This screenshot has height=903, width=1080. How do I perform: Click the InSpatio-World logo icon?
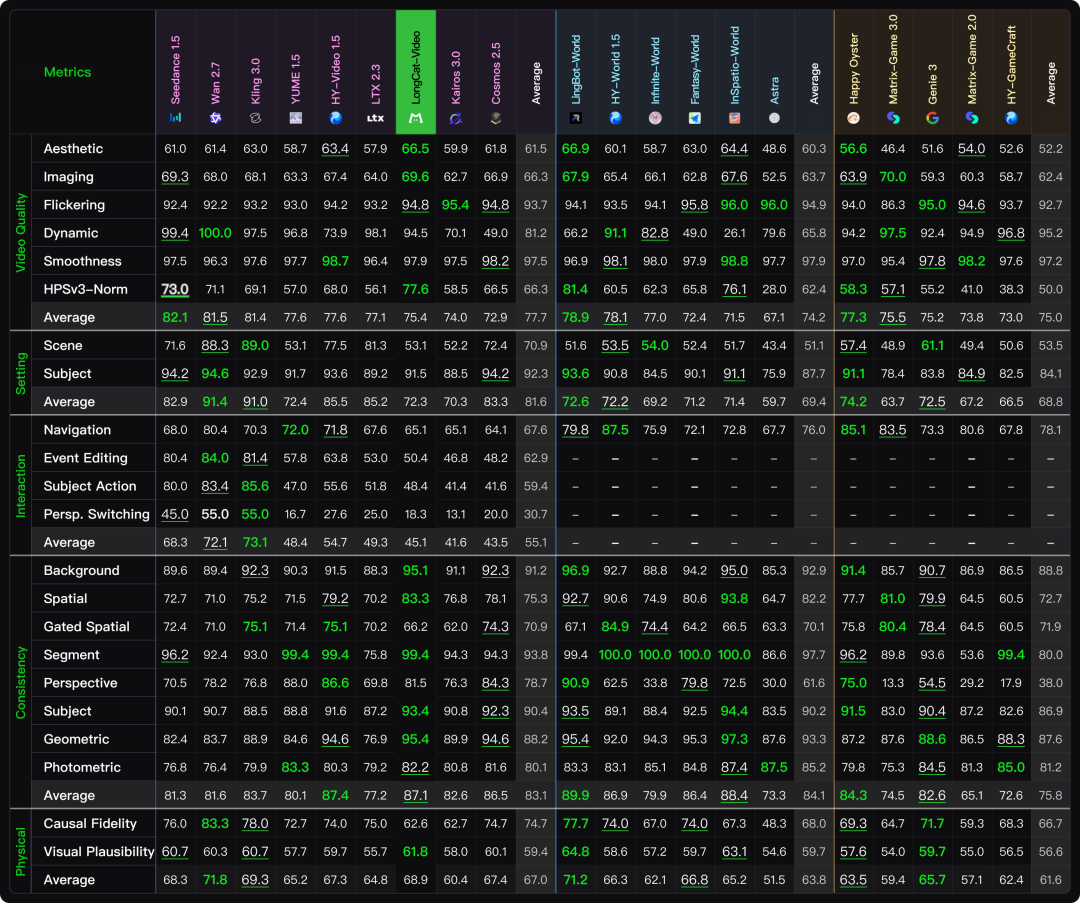click(734, 118)
